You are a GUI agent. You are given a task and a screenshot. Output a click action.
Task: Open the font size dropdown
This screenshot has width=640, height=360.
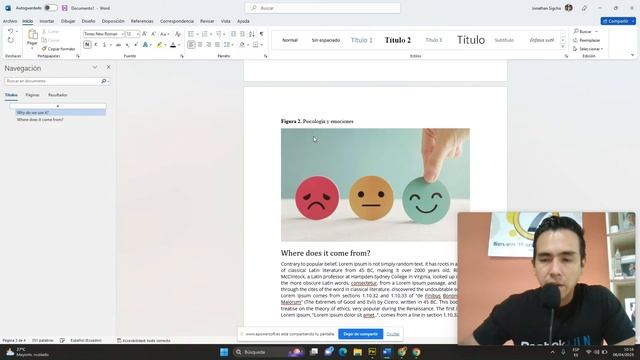138,34
